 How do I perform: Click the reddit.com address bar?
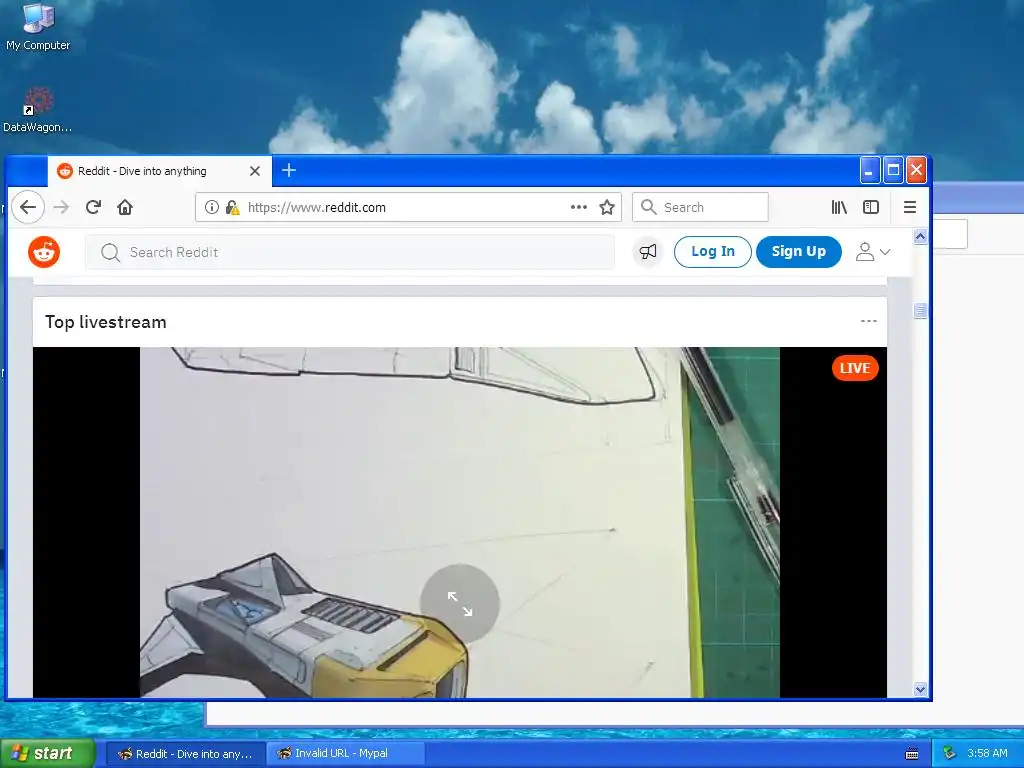(x=408, y=207)
